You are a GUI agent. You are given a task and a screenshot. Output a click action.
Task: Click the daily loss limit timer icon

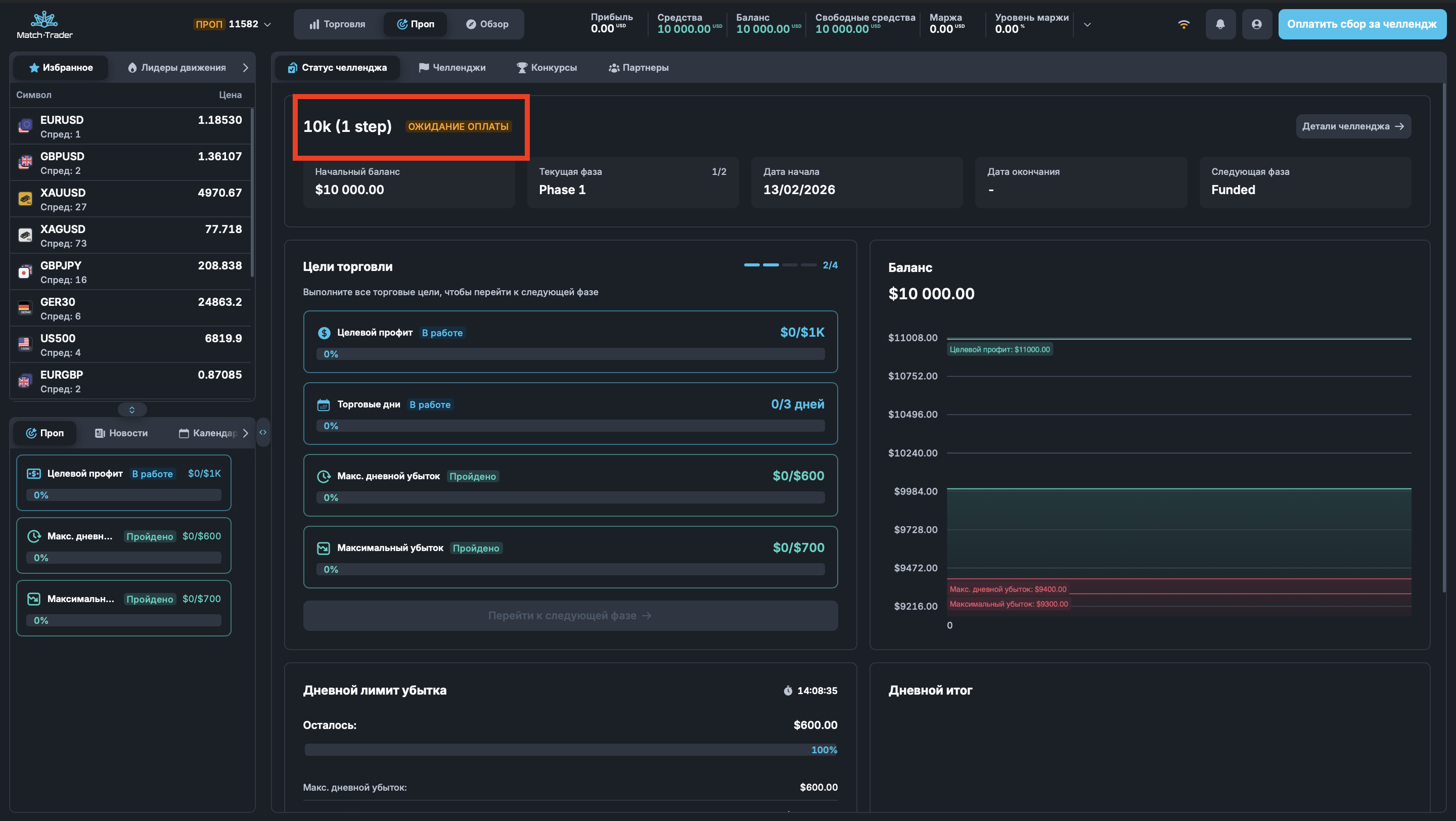[x=788, y=691]
